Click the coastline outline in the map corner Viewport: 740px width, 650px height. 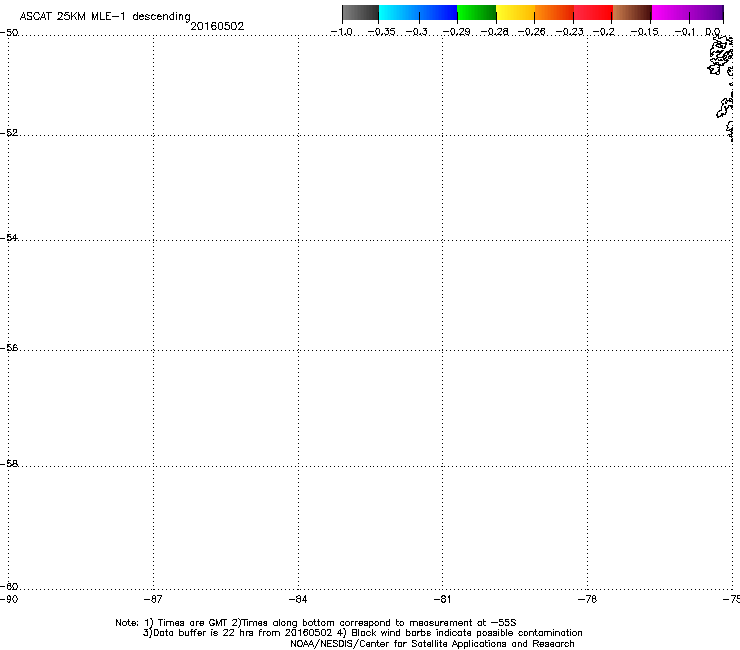722,87
